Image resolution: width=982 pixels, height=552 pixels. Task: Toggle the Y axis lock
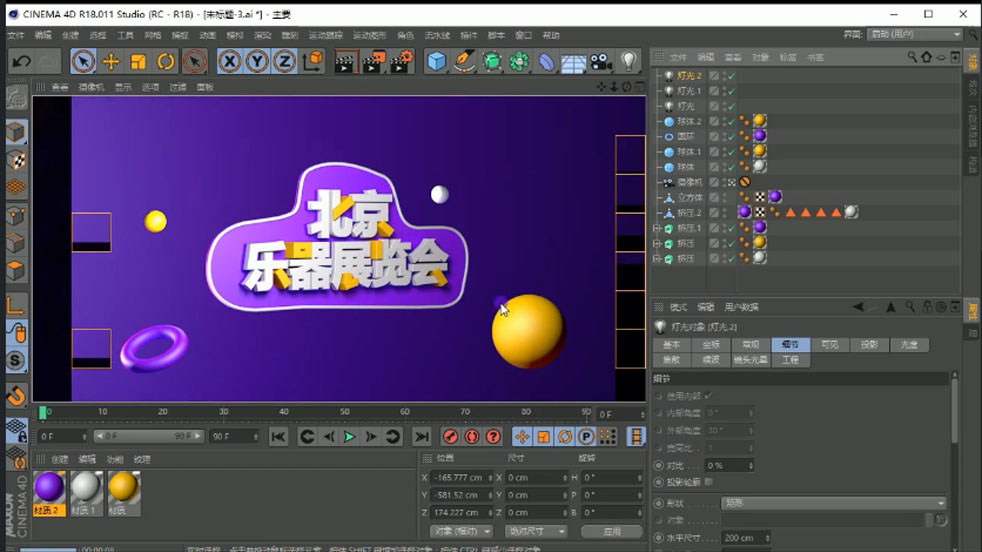tap(257, 61)
